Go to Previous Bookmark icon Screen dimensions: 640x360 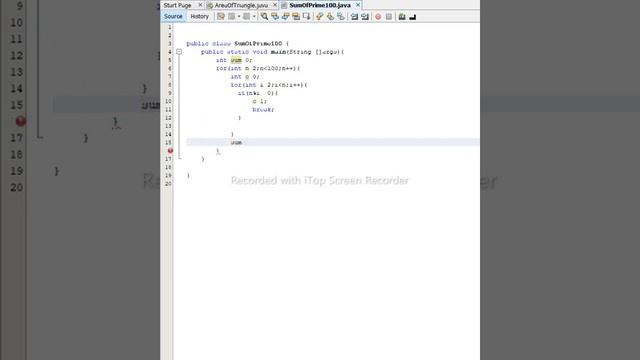(319, 16)
